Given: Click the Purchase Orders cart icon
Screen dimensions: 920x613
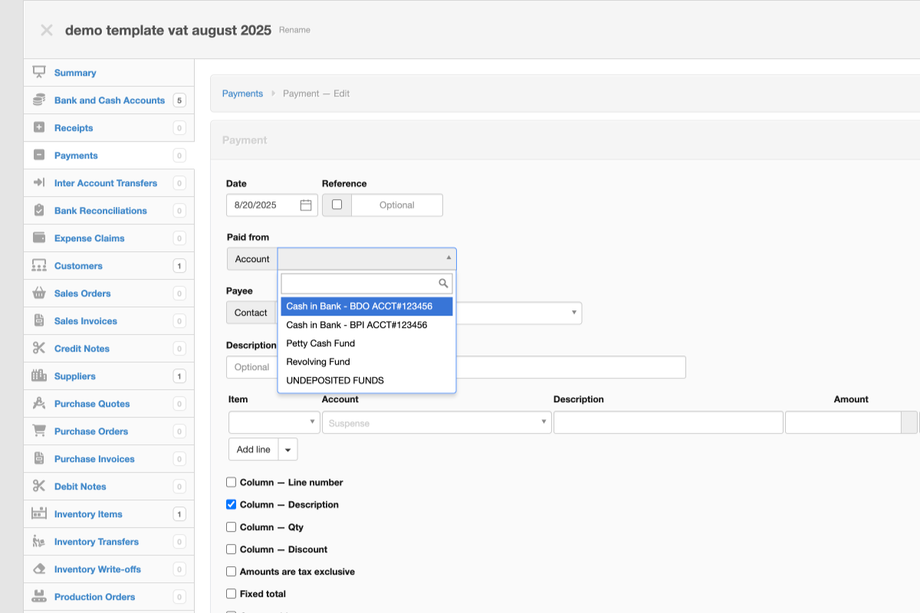Looking at the screenshot, I should 39,431.
